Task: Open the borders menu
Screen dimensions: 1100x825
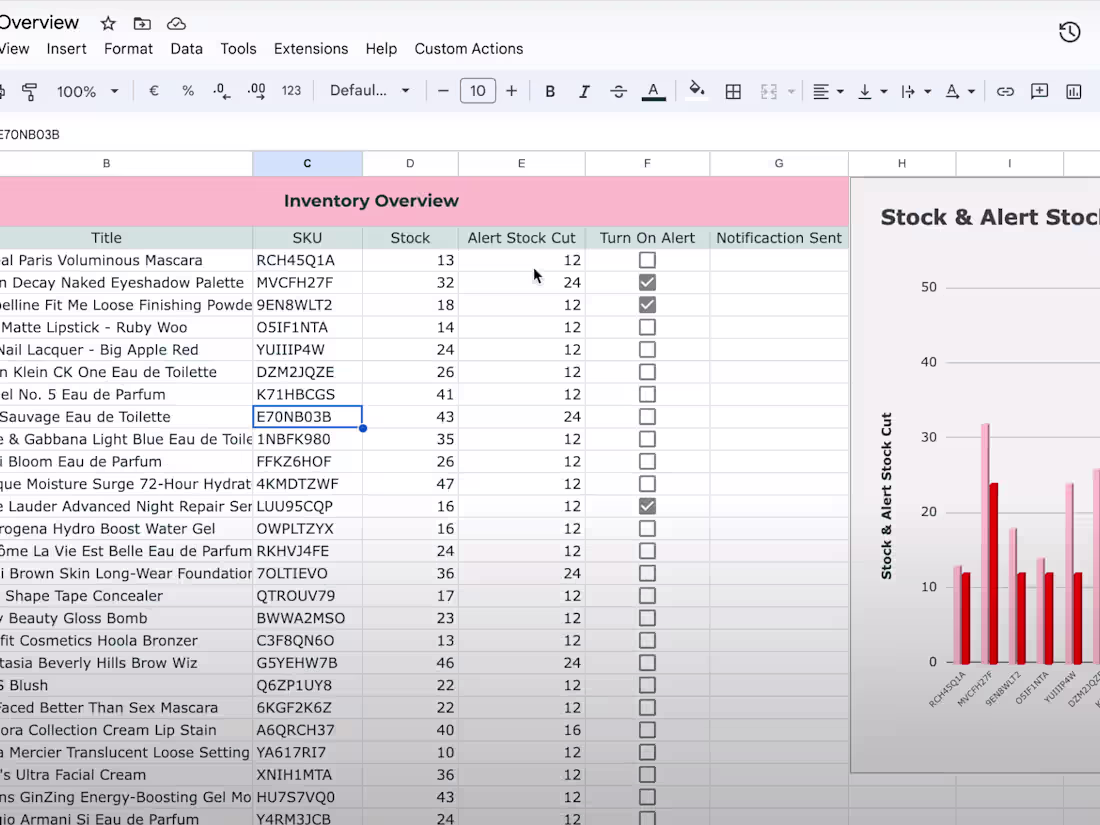Action: tap(734, 91)
